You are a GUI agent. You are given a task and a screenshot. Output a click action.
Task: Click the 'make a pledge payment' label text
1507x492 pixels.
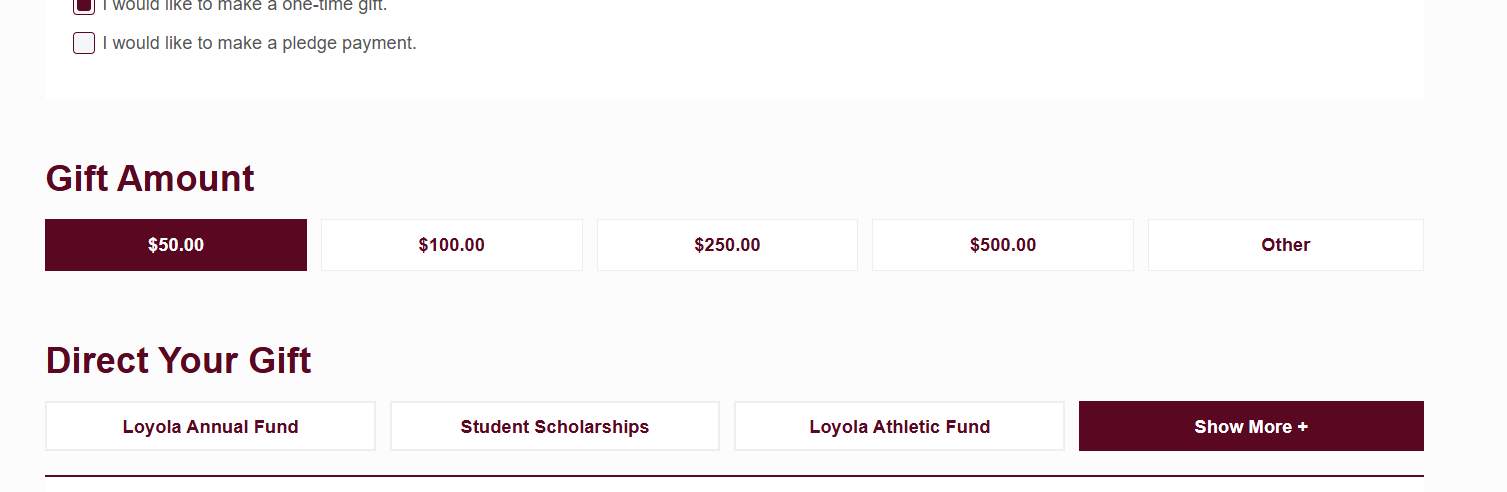[x=259, y=43]
